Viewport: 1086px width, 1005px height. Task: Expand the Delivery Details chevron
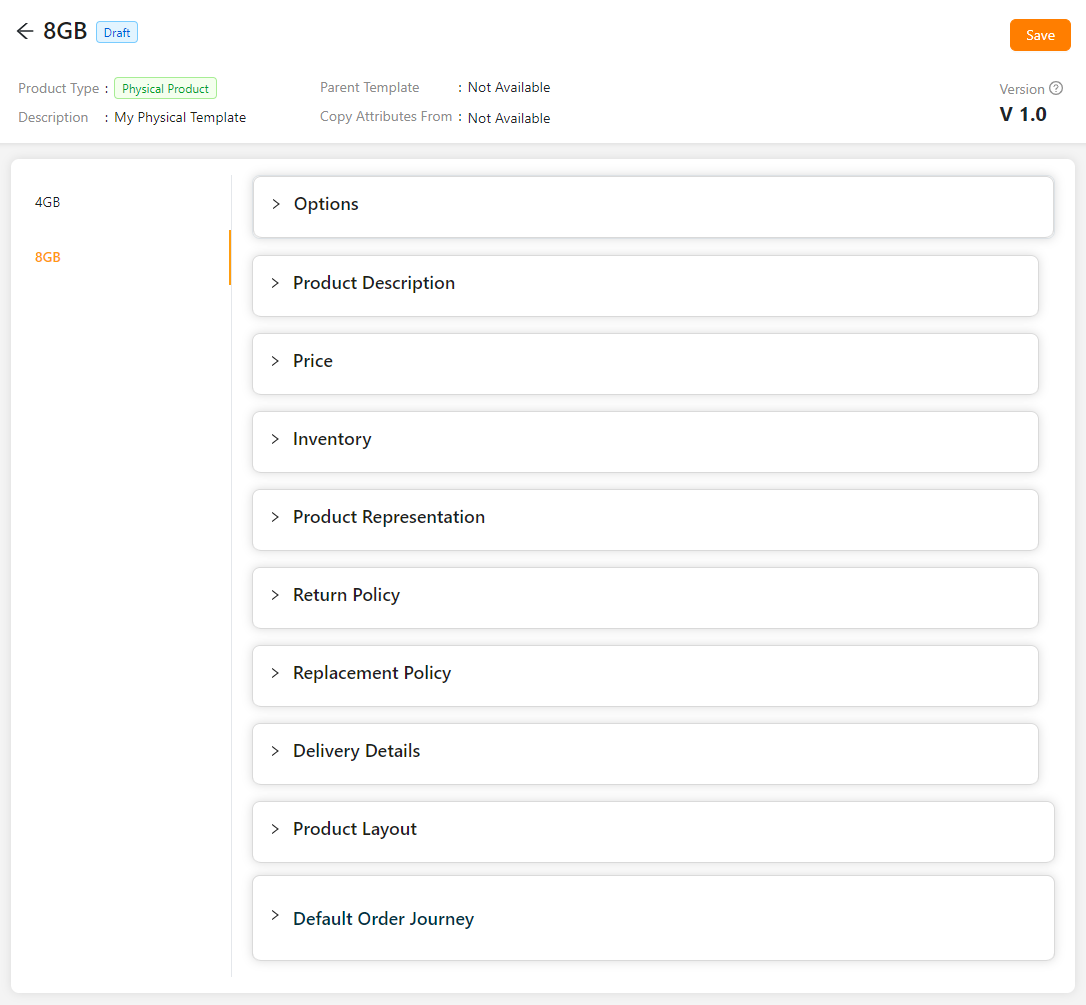click(x=275, y=751)
